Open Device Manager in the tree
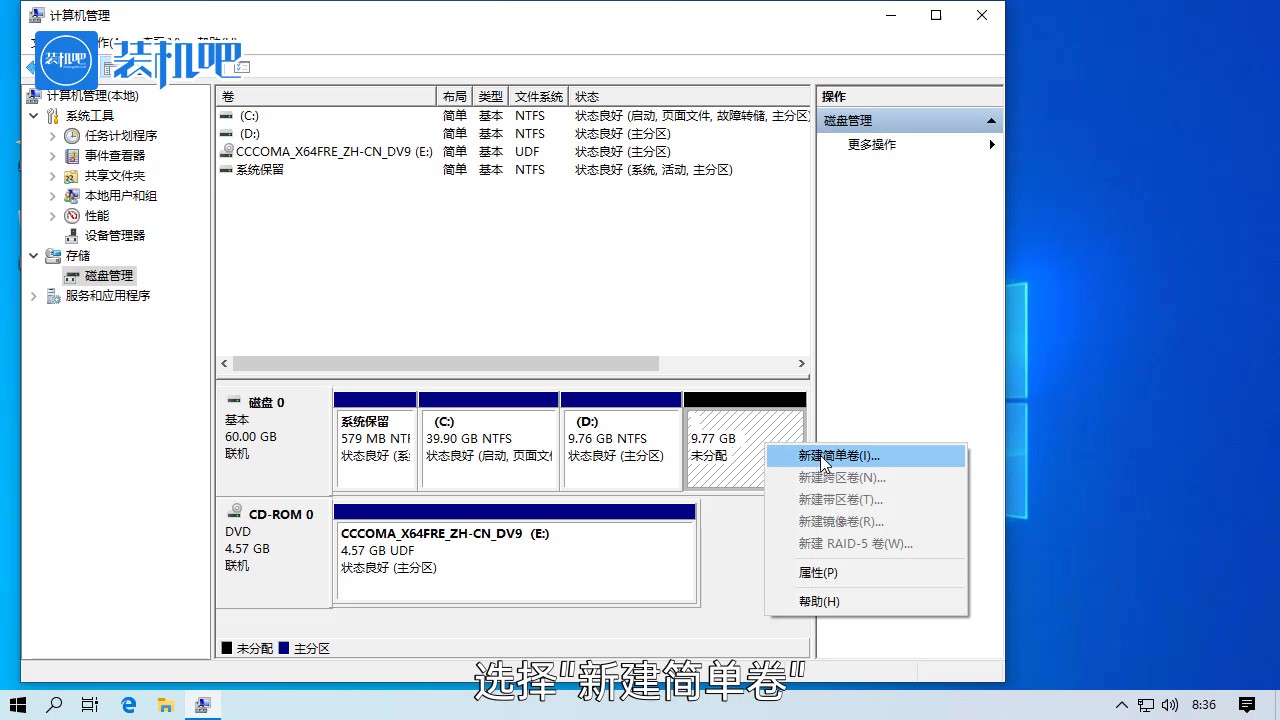 coord(114,236)
